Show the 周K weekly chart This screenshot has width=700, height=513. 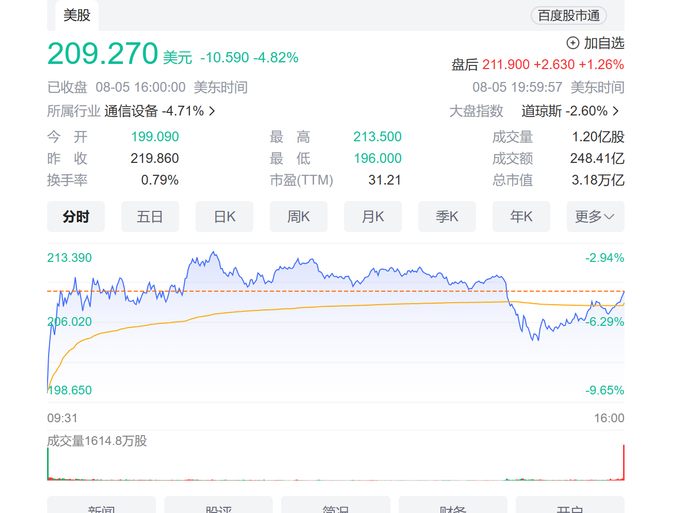pos(298,217)
